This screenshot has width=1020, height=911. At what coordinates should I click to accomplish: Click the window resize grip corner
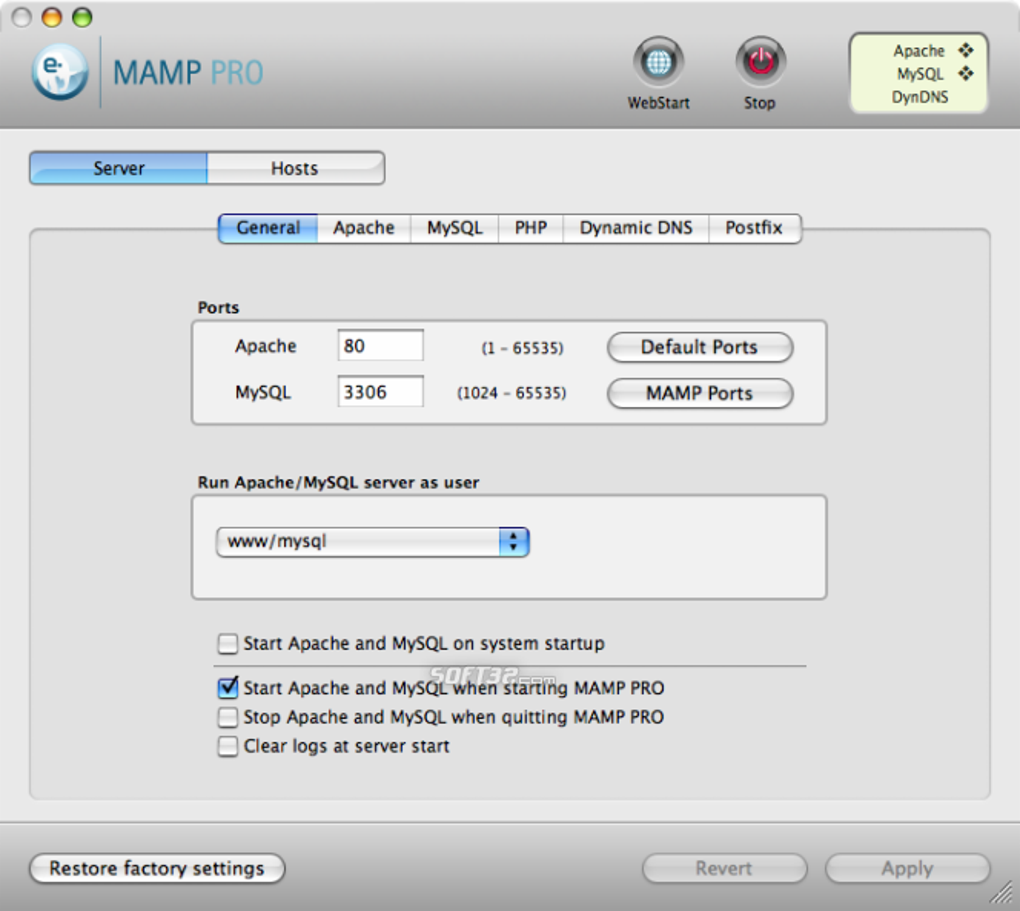1002,893
